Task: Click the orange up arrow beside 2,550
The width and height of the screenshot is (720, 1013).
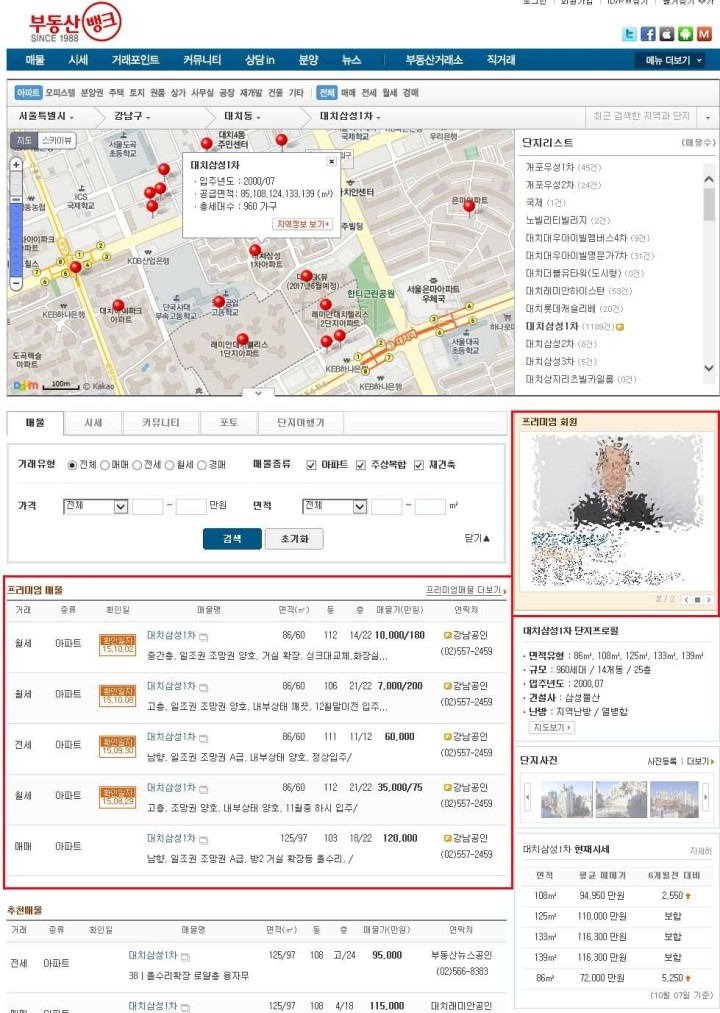Action: pyautogui.click(x=688, y=896)
